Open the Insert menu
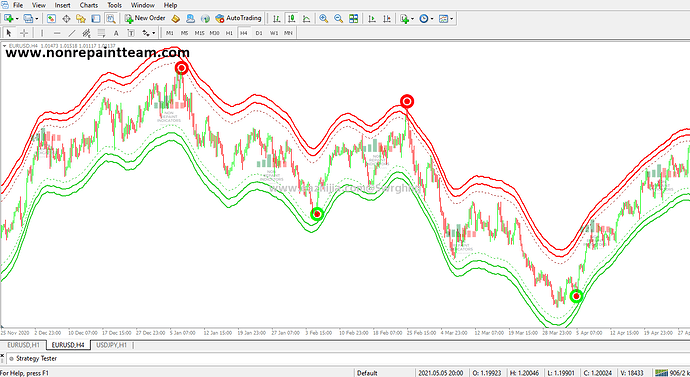The height and width of the screenshot is (377, 690). [x=62, y=5]
